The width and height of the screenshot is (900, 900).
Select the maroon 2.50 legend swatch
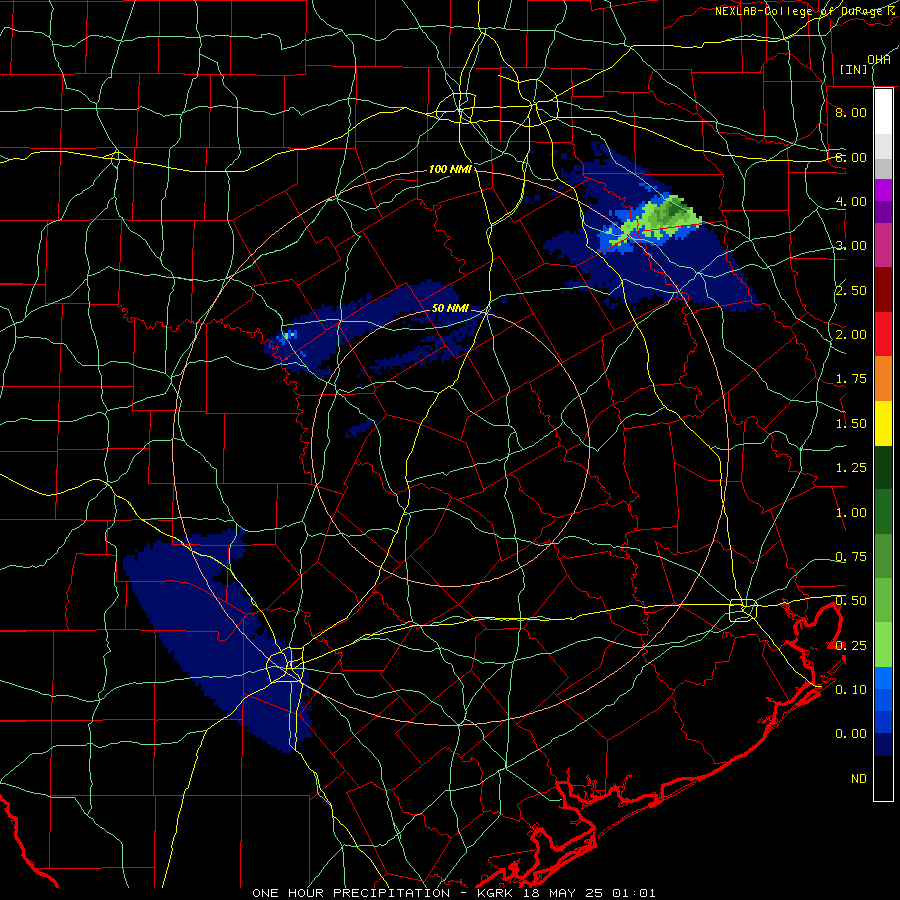[x=883, y=289]
